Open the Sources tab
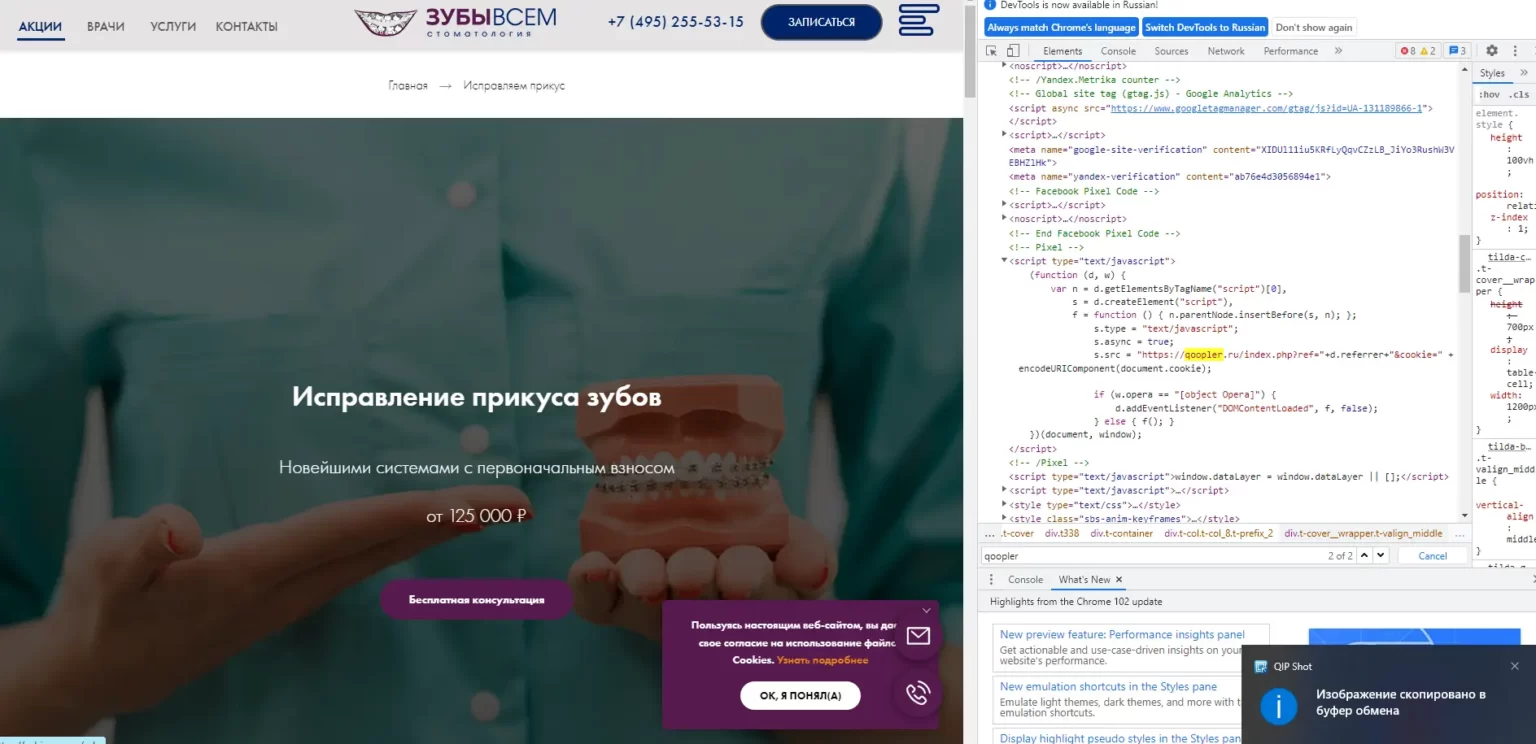Viewport: 1536px width, 744px height. 1171,51
